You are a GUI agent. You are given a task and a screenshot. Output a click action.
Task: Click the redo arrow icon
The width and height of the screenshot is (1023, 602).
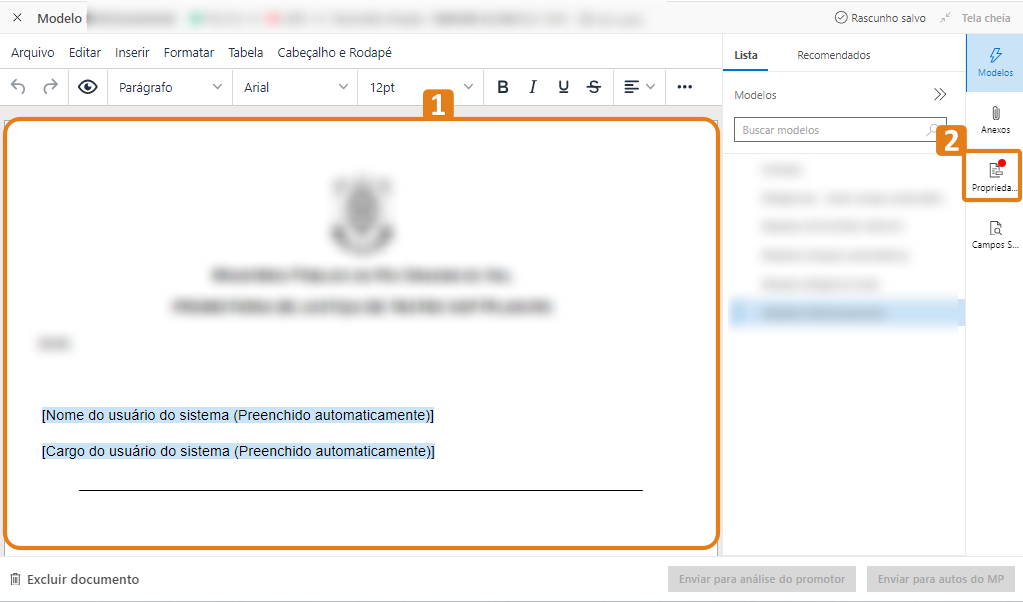pos(50,87)
